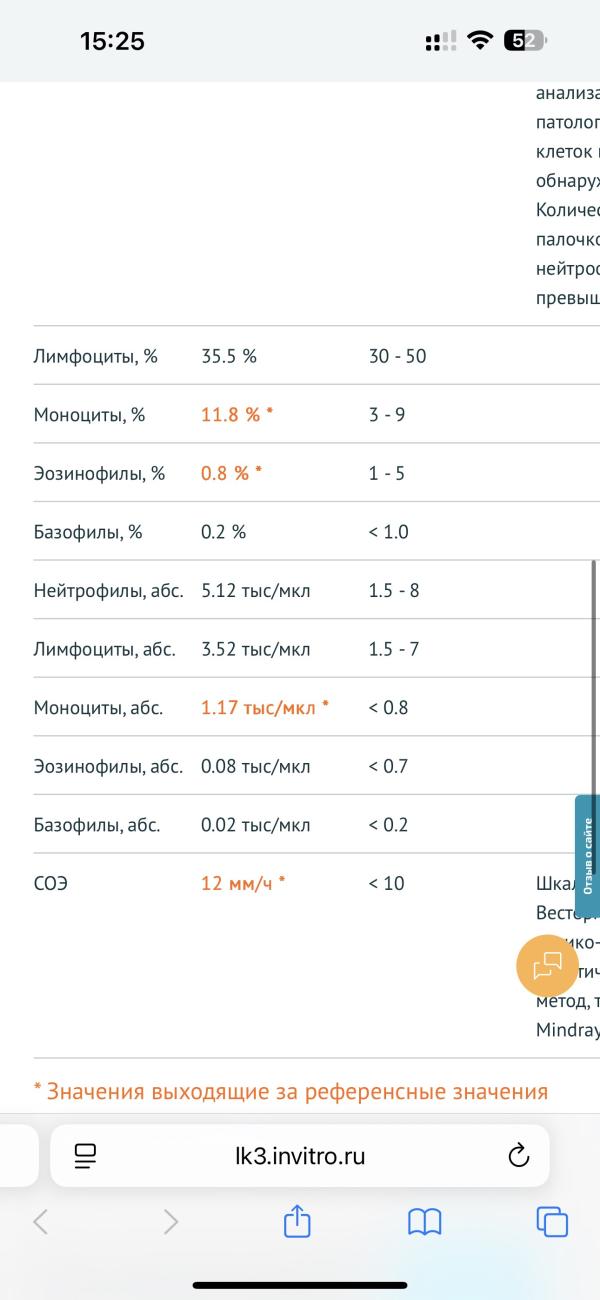Tap the battery indicator in status bar

pyautogui.click(x=526, y=41)
